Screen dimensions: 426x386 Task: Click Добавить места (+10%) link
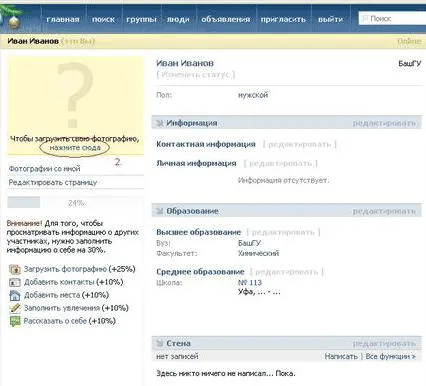(x=66, y=295)
